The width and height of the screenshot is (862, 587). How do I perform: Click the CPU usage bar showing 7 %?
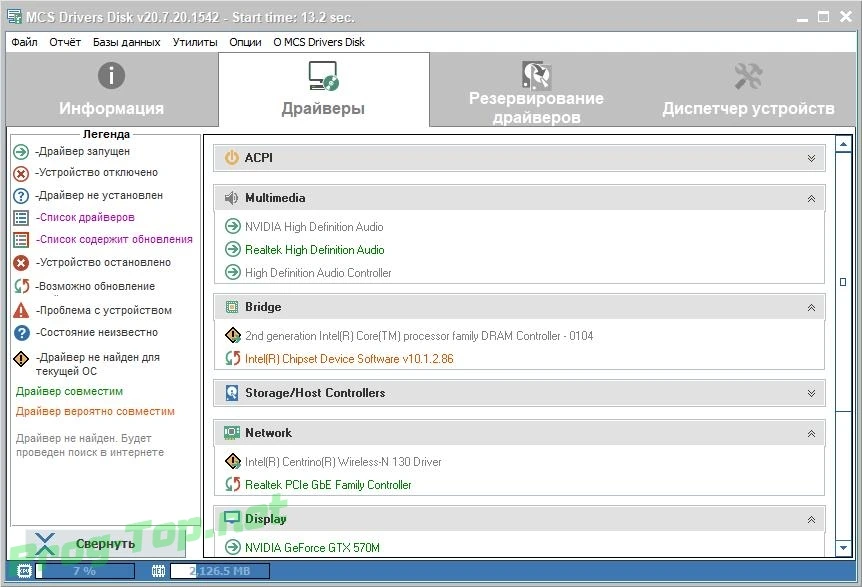[x=85, y=571]
